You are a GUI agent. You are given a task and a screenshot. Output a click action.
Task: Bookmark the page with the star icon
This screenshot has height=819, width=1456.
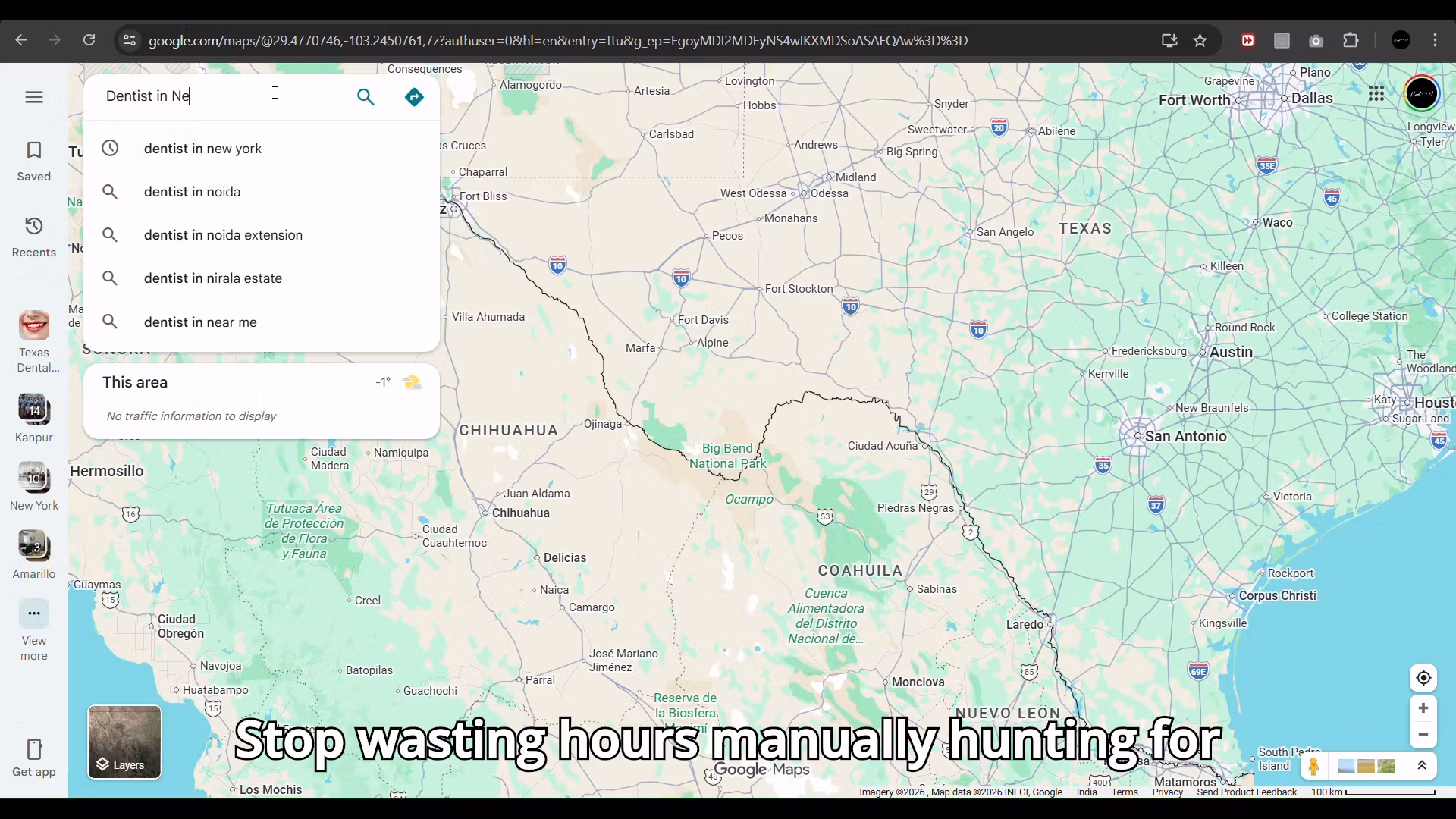1200,41
